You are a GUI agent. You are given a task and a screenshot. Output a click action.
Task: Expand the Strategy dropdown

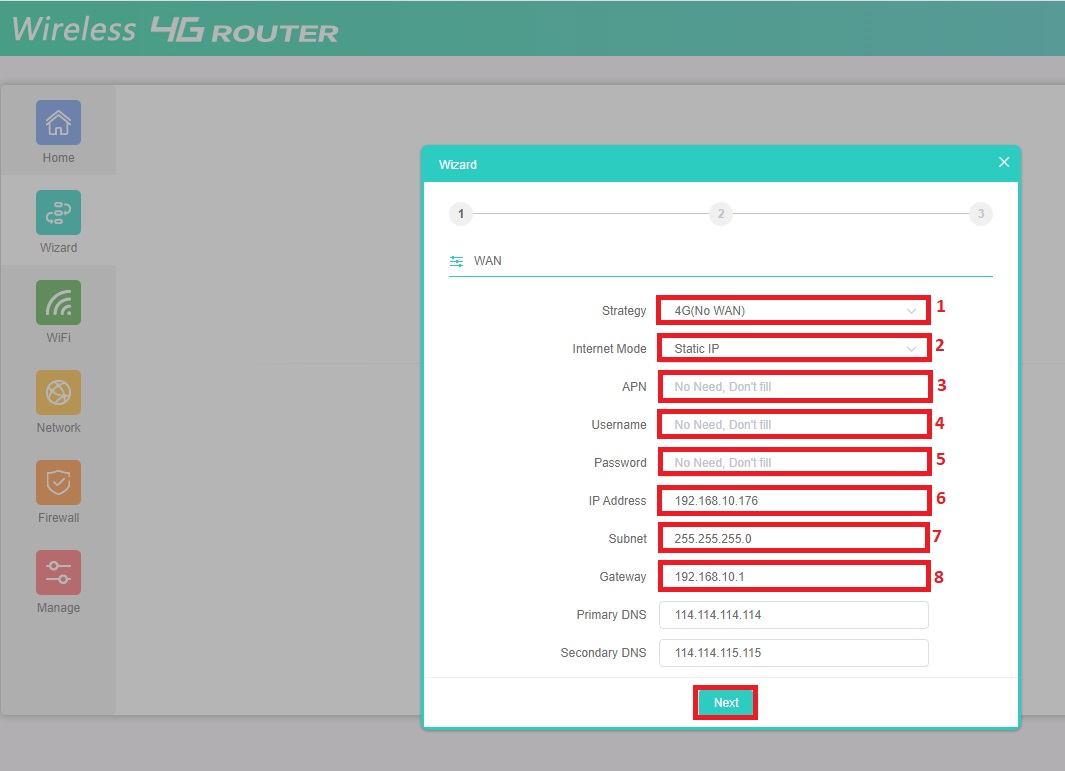[x=794, y=311]
